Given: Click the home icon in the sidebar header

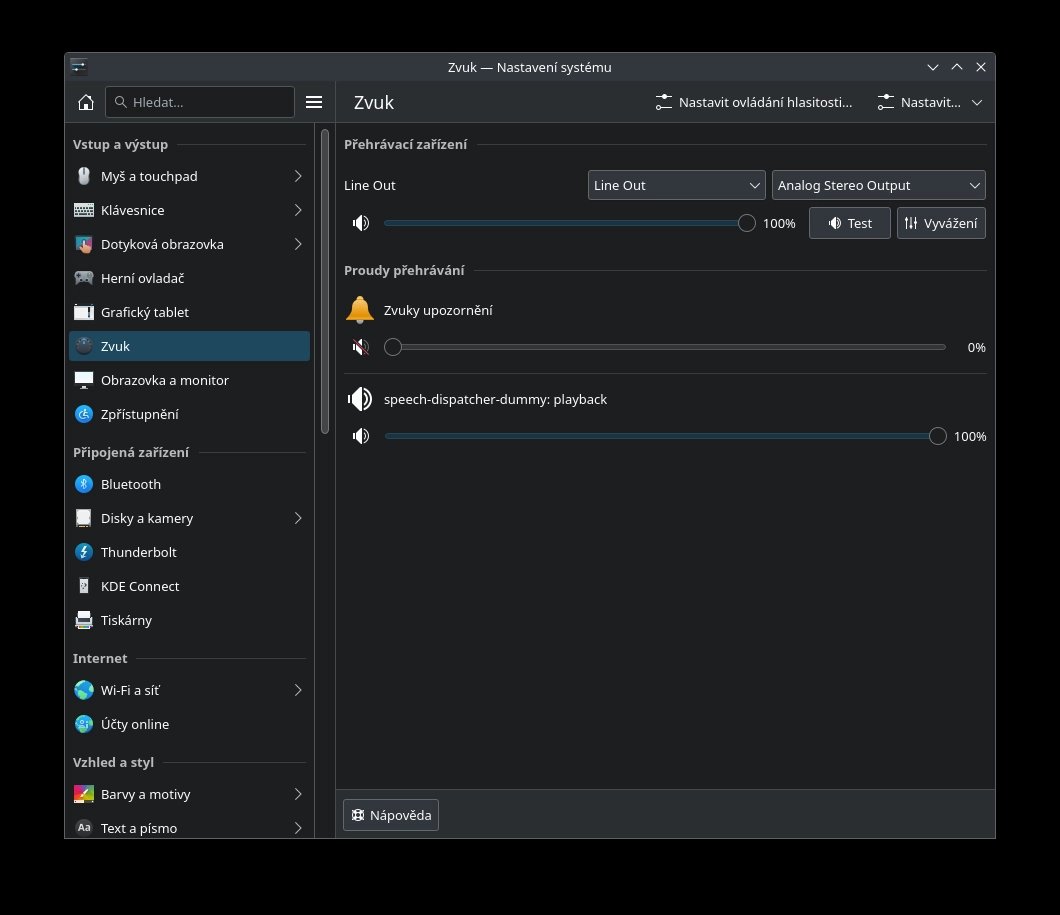Looking at the screenshot, I should point(86,102).
